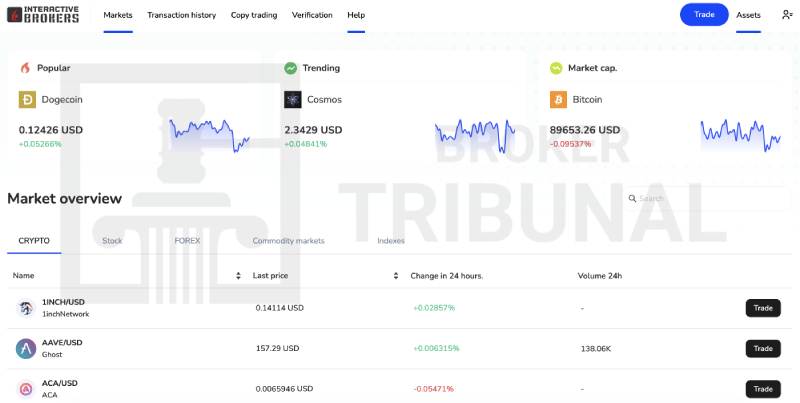Click the Popular flame icon
The height and width of the screenshot is (403, 800).
pos(25,68)
